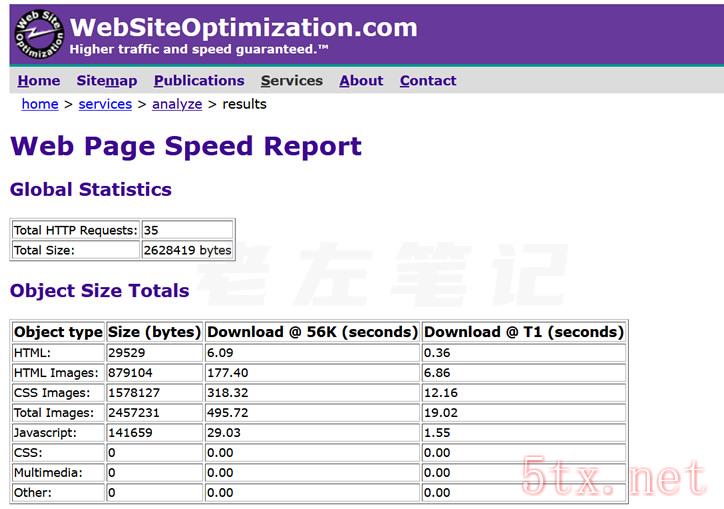Screen dimensions: 724x509
Task: Click the WebSiteOptimization.com site title
Action: 243,27
